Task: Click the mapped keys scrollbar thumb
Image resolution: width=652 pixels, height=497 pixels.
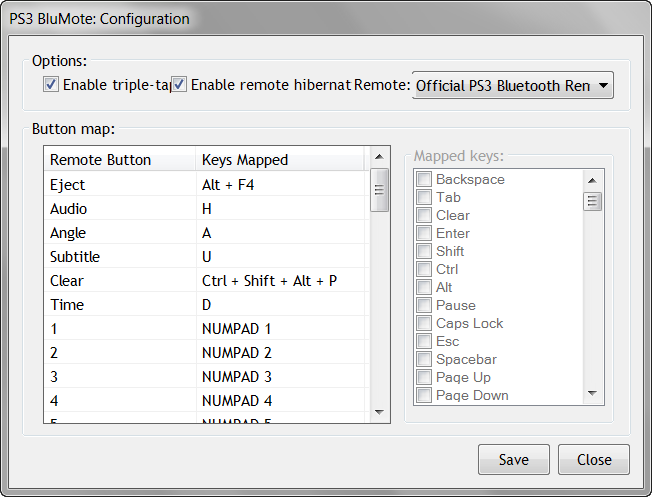Action: click(x=593, y=202)
